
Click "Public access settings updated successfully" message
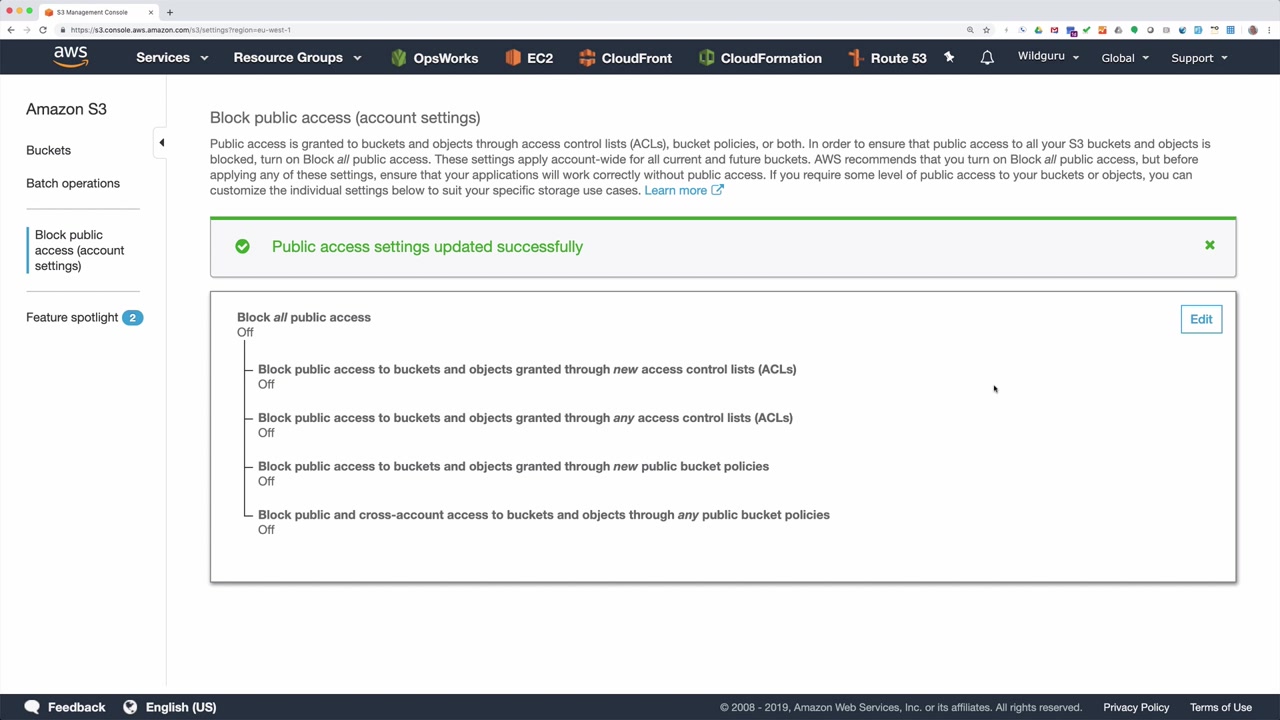[427, 246]
